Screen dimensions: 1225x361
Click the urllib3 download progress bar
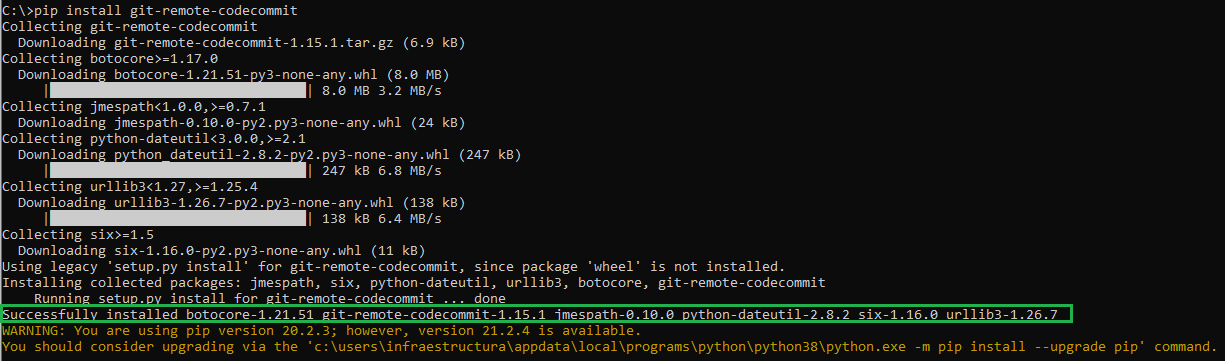coord(180,218)
